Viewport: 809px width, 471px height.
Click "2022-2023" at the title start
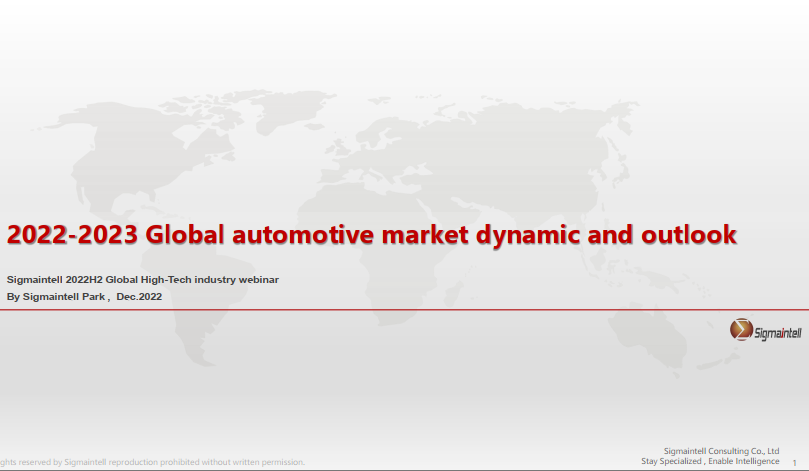click(72, 235)
